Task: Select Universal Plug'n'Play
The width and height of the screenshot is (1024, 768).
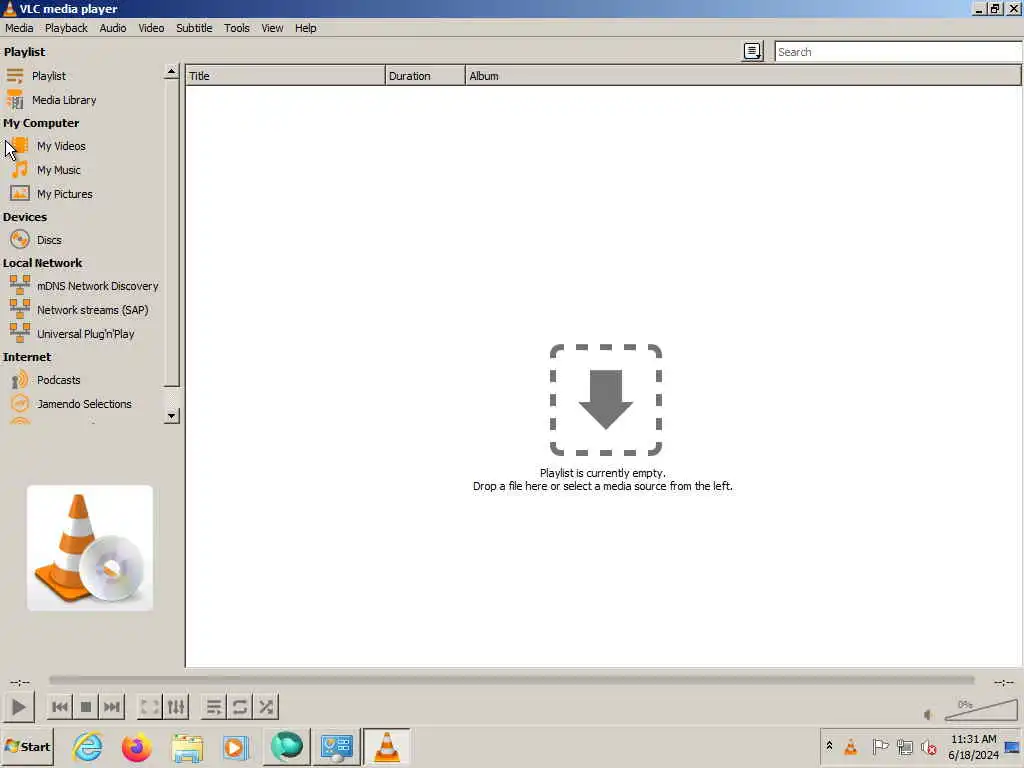Action: coord(86,334)
